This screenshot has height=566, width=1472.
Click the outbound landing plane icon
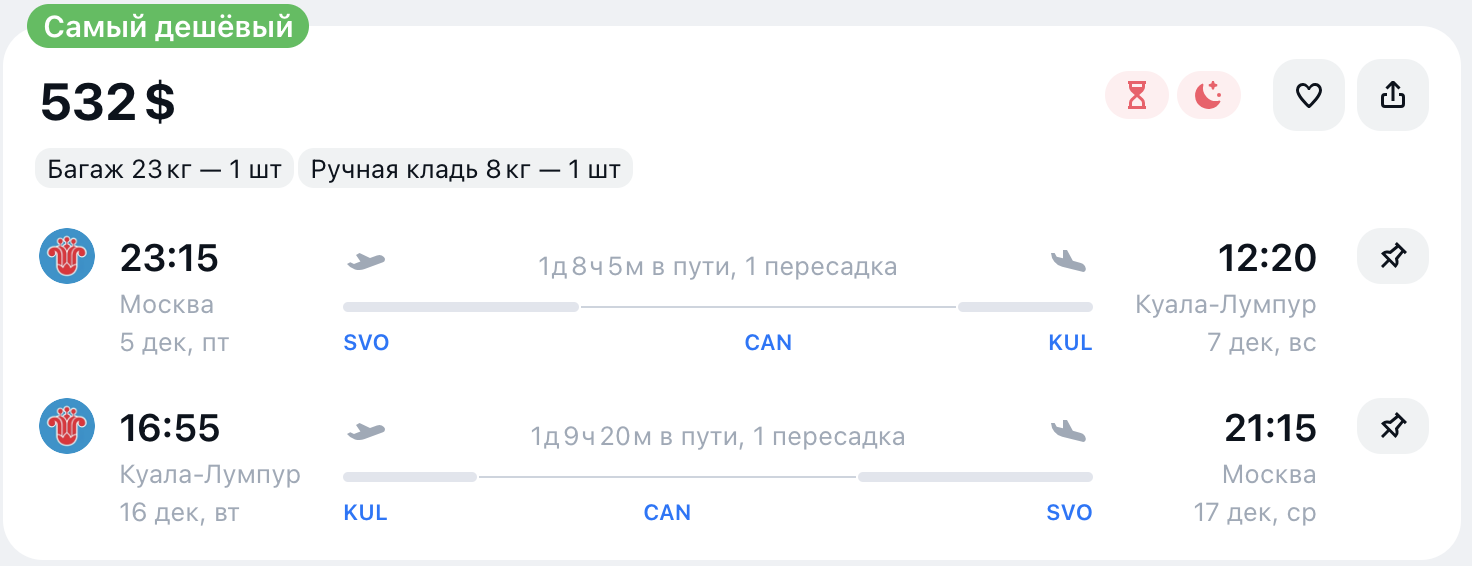(1068, 262)
